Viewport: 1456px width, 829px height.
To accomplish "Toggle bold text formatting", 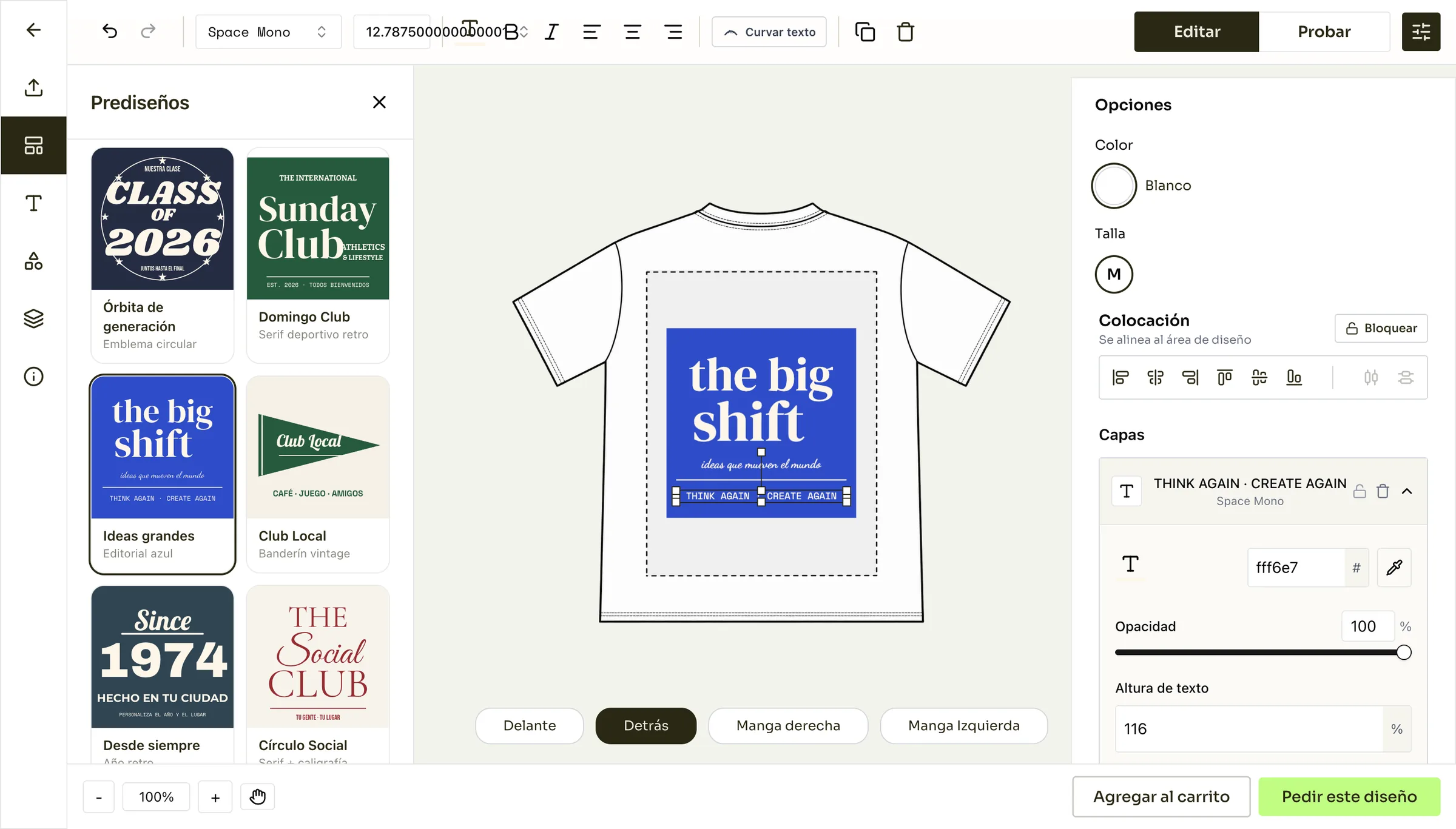I will (x=511, y=32).
